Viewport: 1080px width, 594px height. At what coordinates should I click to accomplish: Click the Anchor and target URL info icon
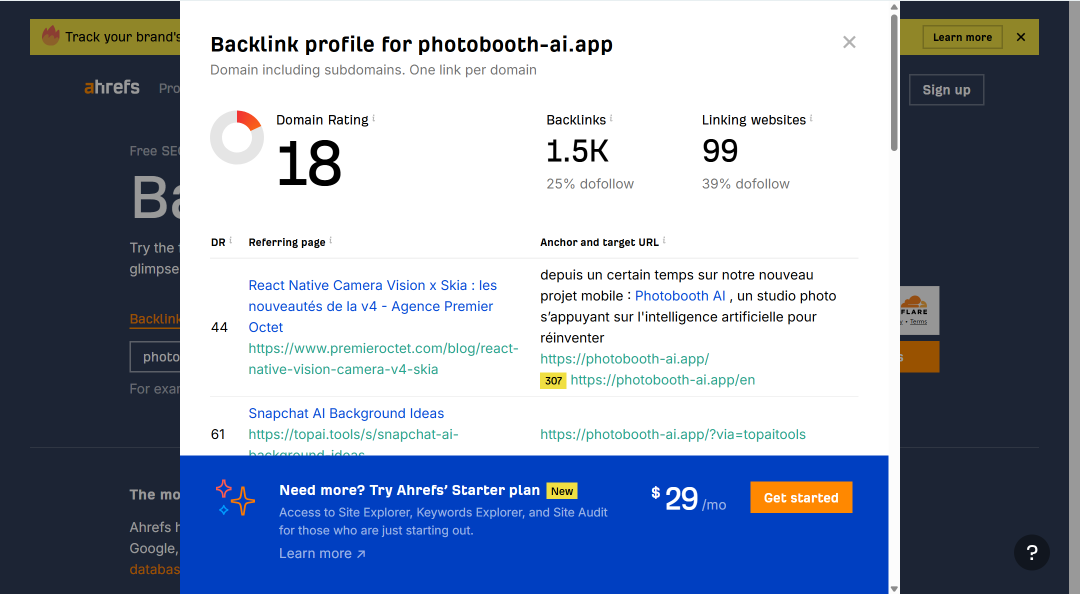tap(664, 240)
